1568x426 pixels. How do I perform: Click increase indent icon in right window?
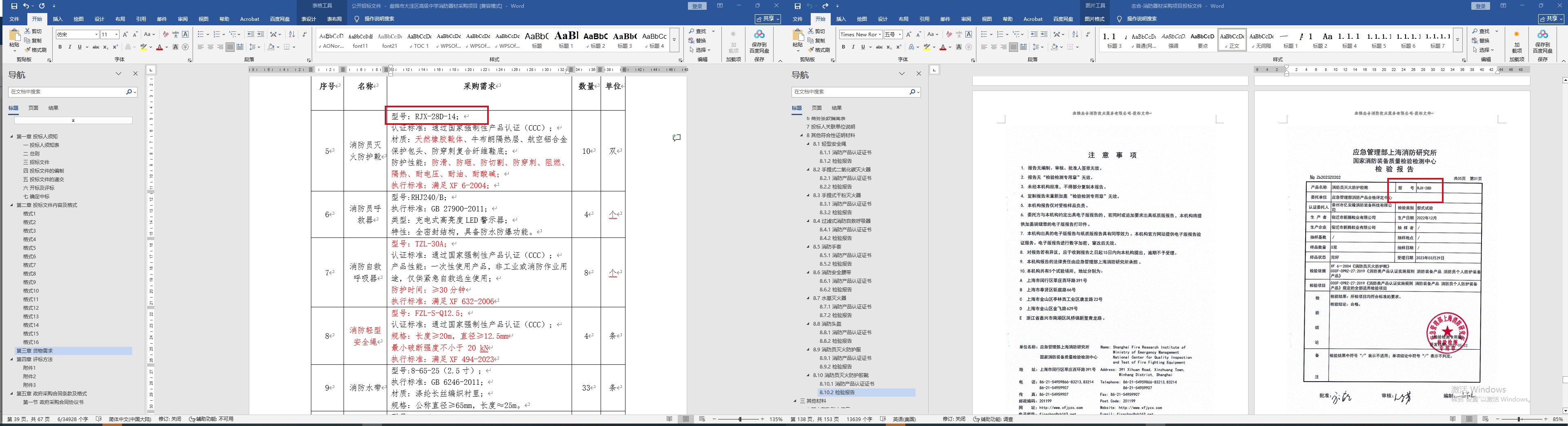pos(1044,35)
